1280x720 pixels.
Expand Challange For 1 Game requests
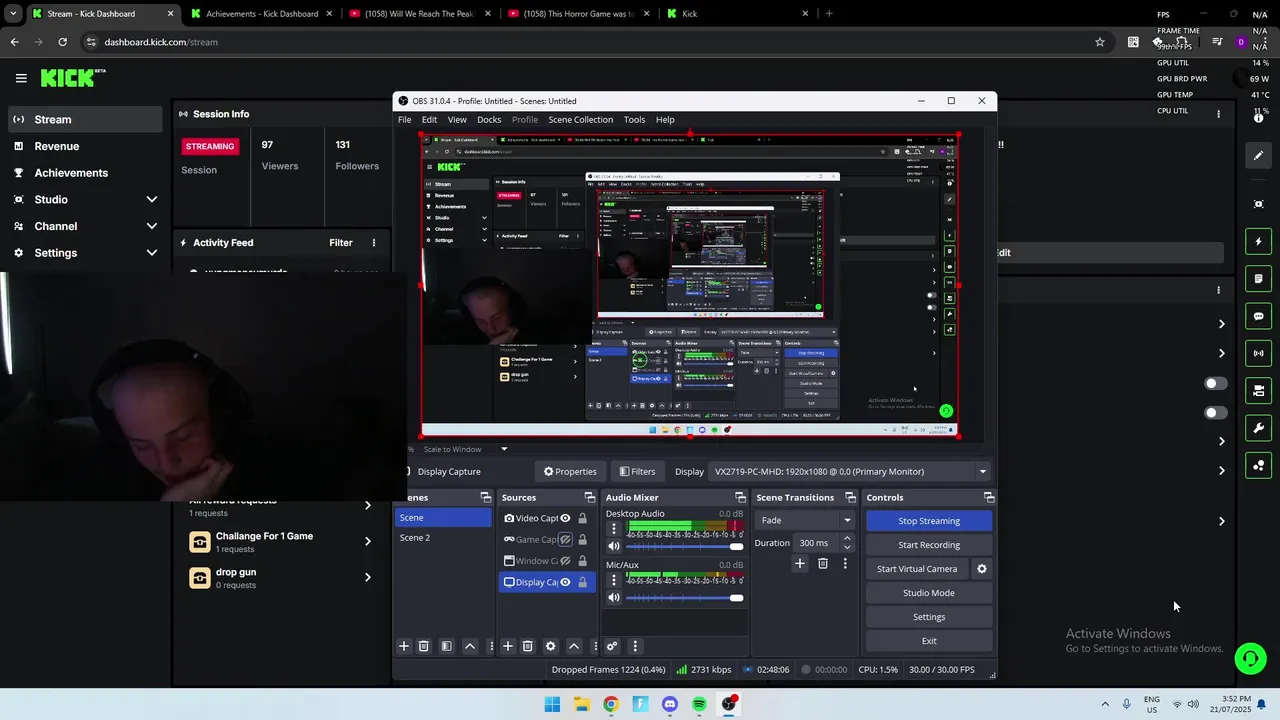pyautogui.click(x=367, y=541)
